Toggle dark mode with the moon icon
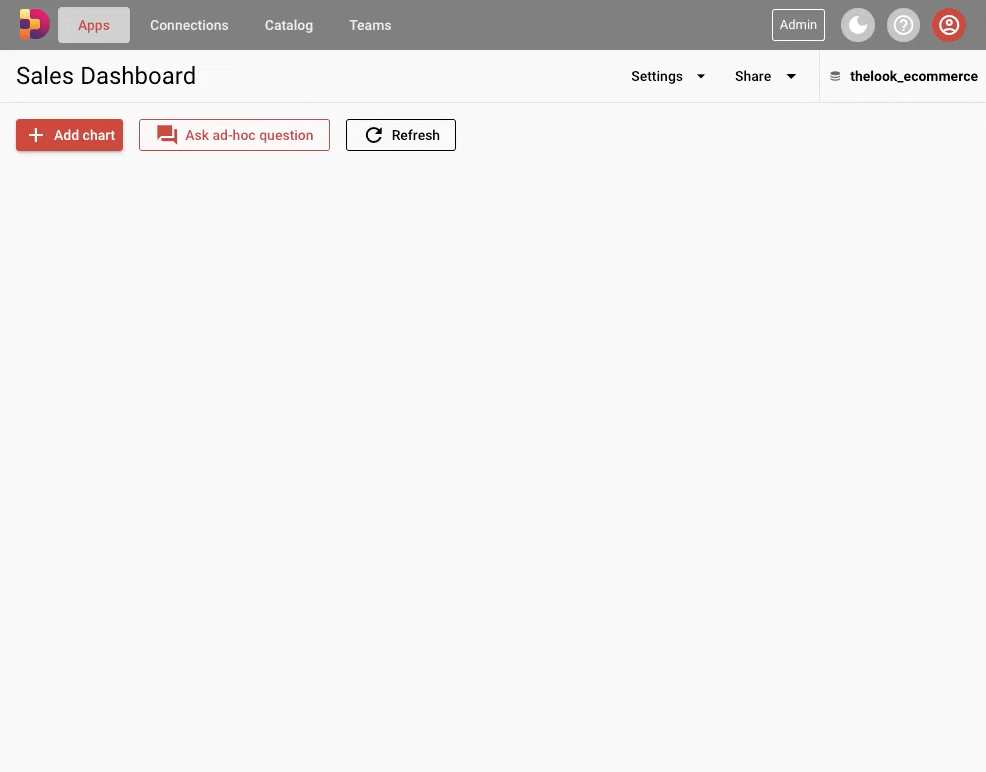986x772 pixels. coord(858,25)
